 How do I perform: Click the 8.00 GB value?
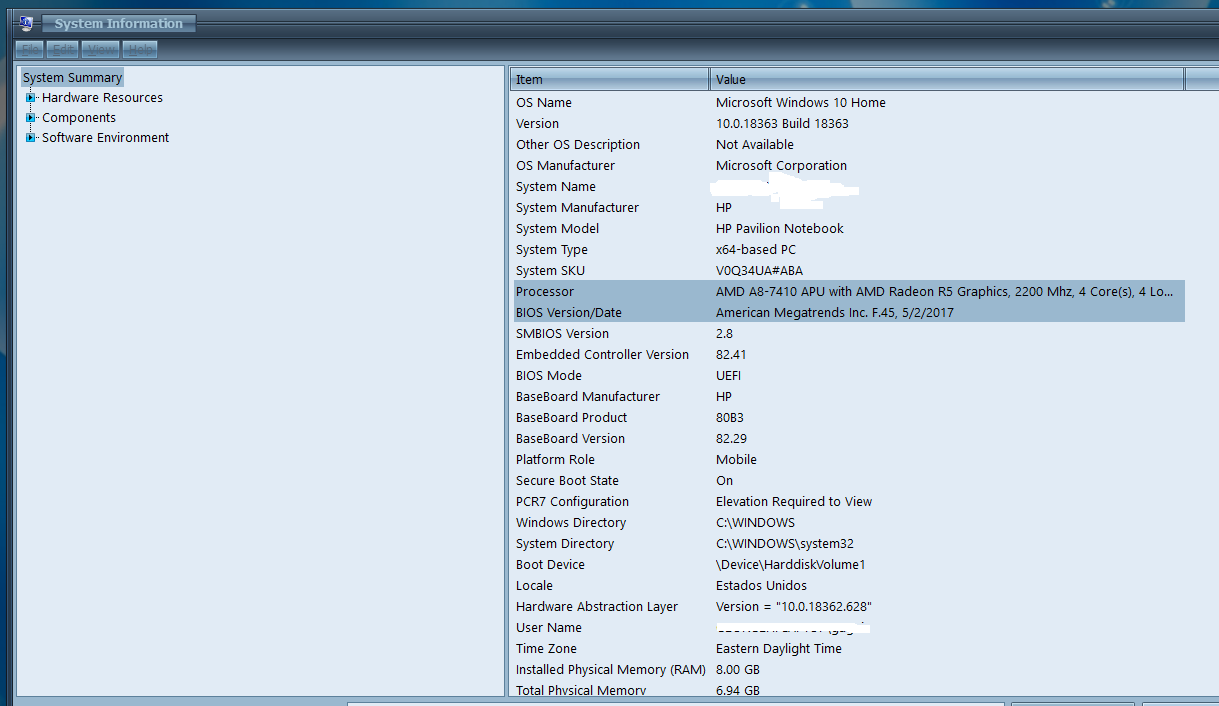coord(738,670)
